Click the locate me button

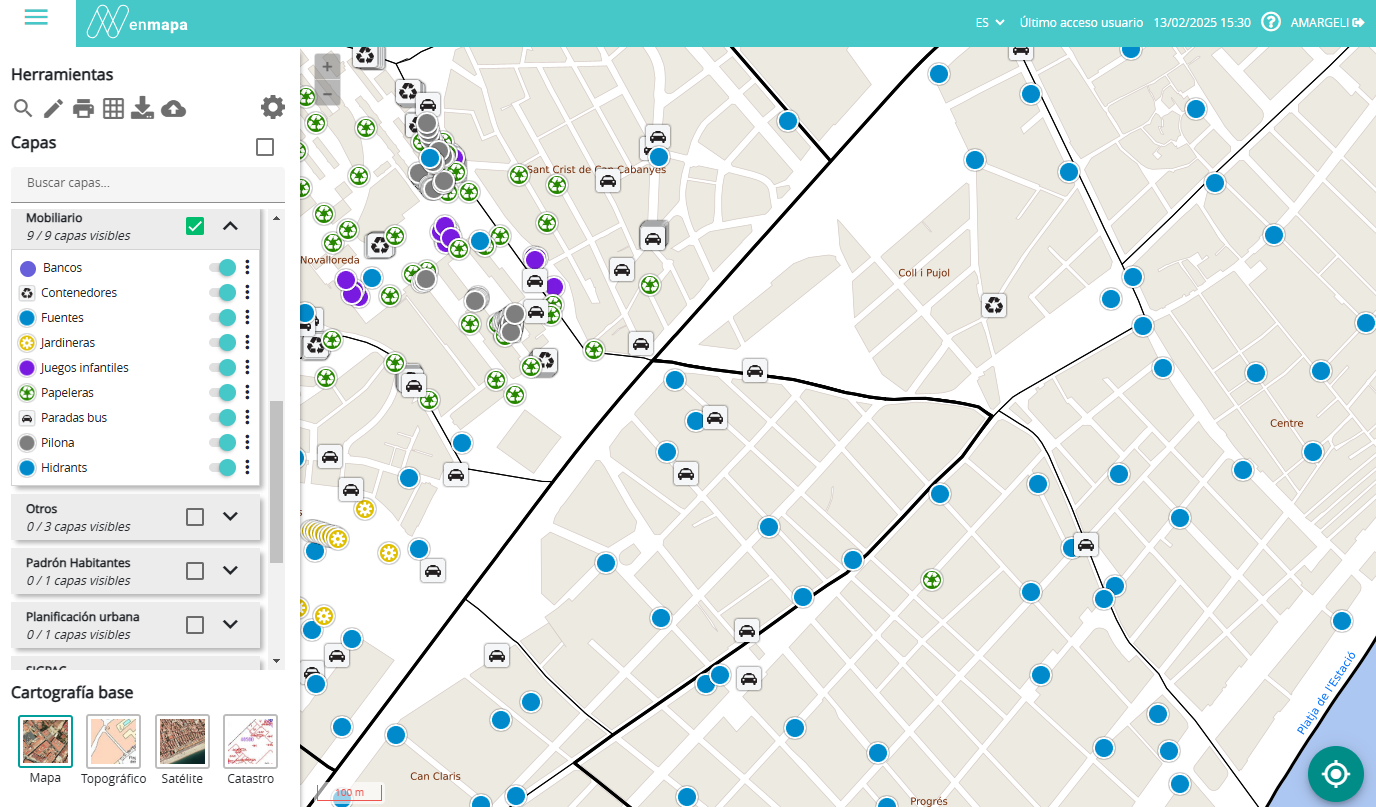coord(1335,774)
